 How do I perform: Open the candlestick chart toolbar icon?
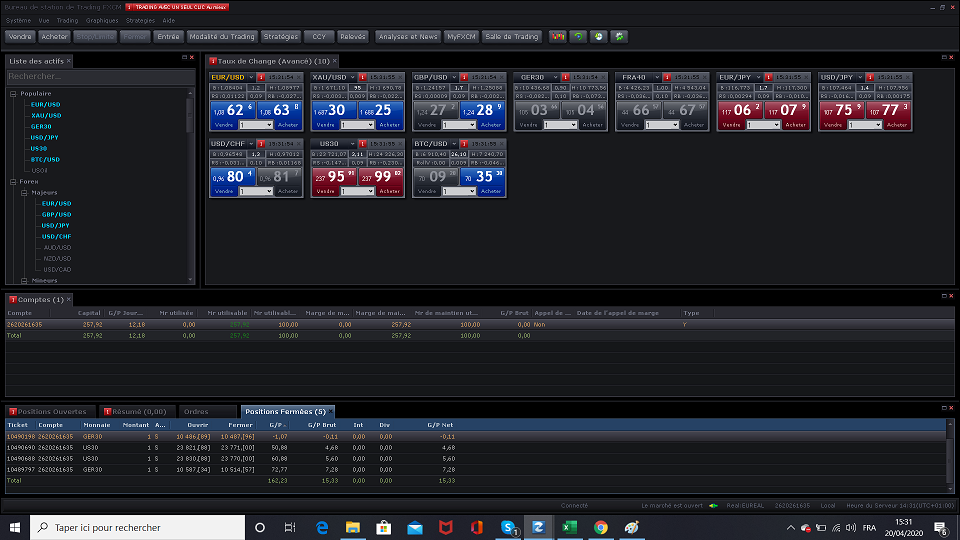(x=557, y=37)
